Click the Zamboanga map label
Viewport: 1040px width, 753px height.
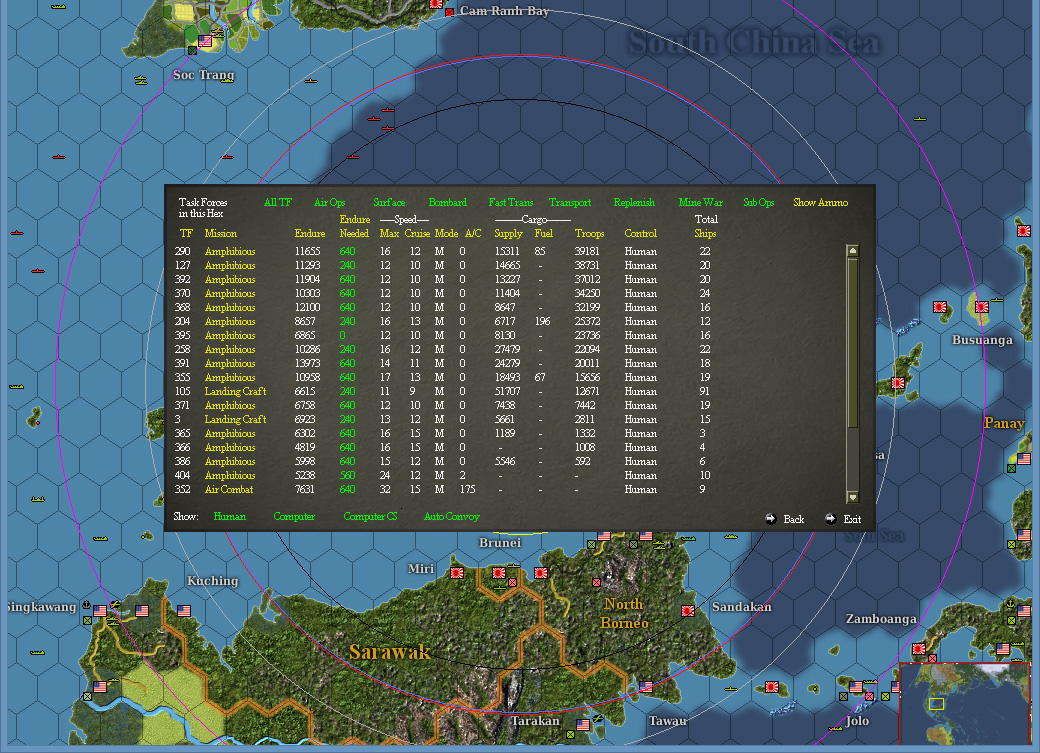tap(881, 619)
